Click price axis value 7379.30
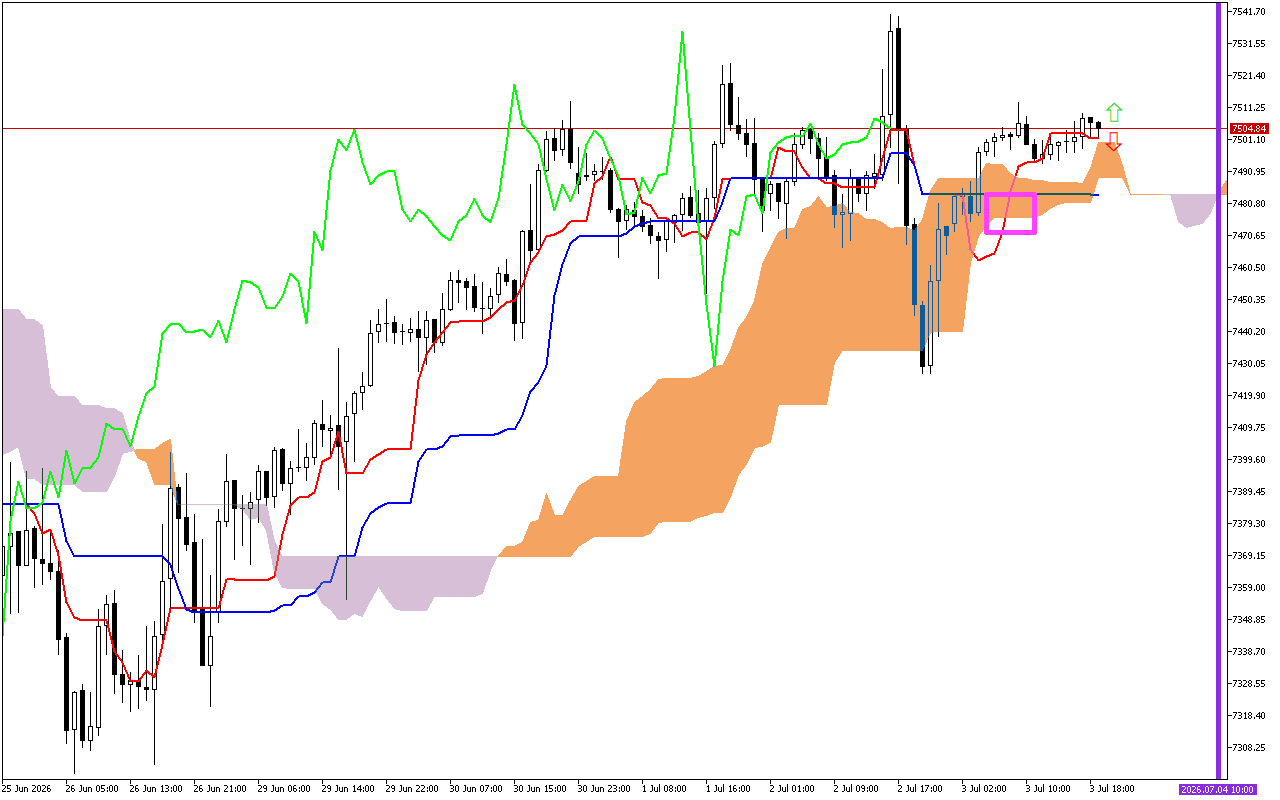Screen dimensions: 1280x800 1250,524
